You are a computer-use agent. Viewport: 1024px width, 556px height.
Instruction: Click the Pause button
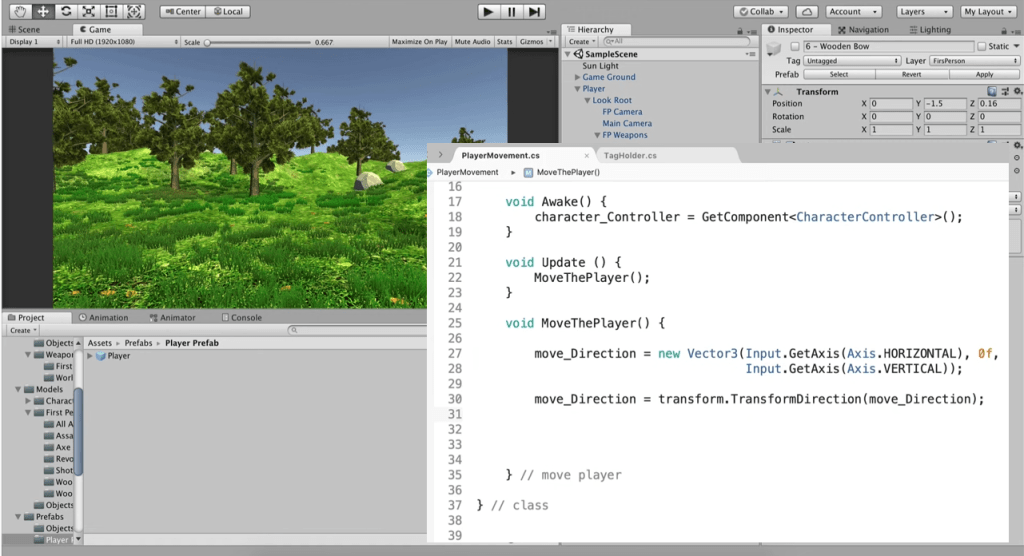511,12
